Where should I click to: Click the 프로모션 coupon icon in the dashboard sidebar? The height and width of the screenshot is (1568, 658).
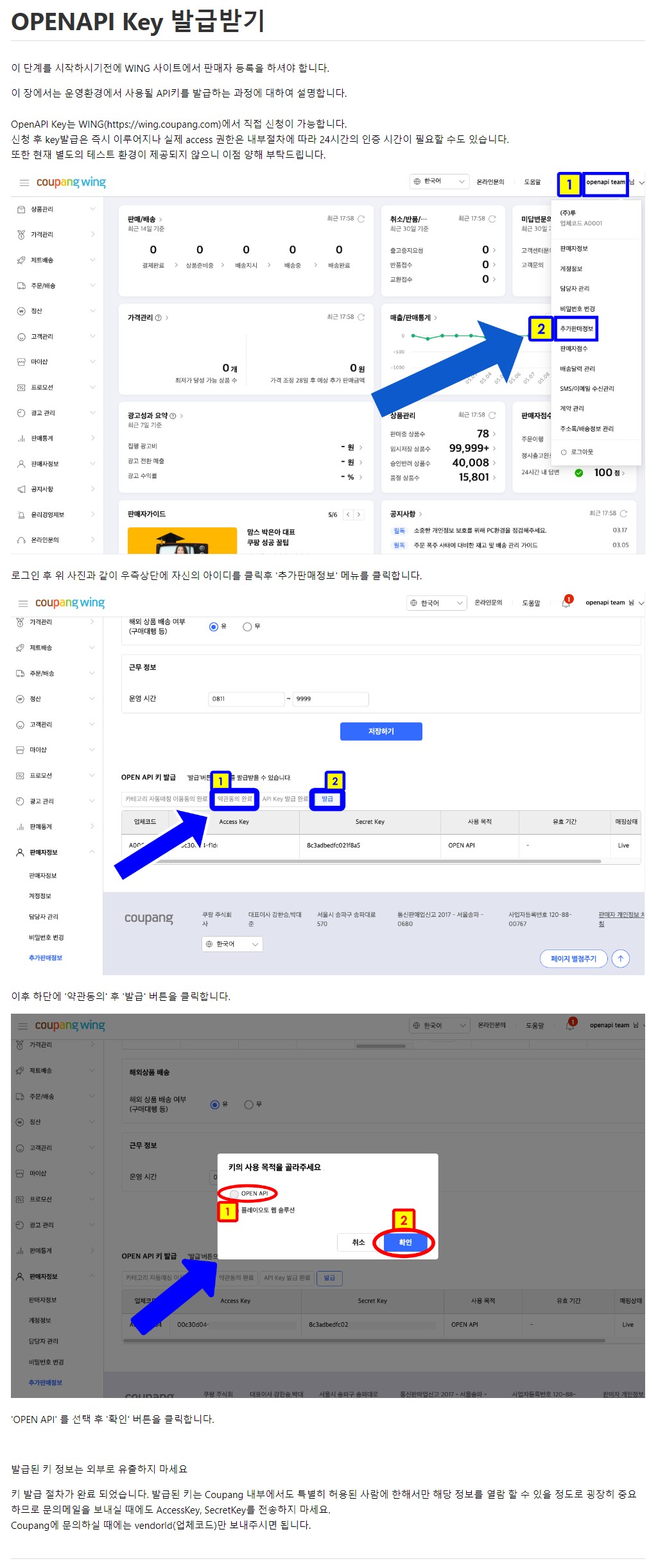(21, 388)
